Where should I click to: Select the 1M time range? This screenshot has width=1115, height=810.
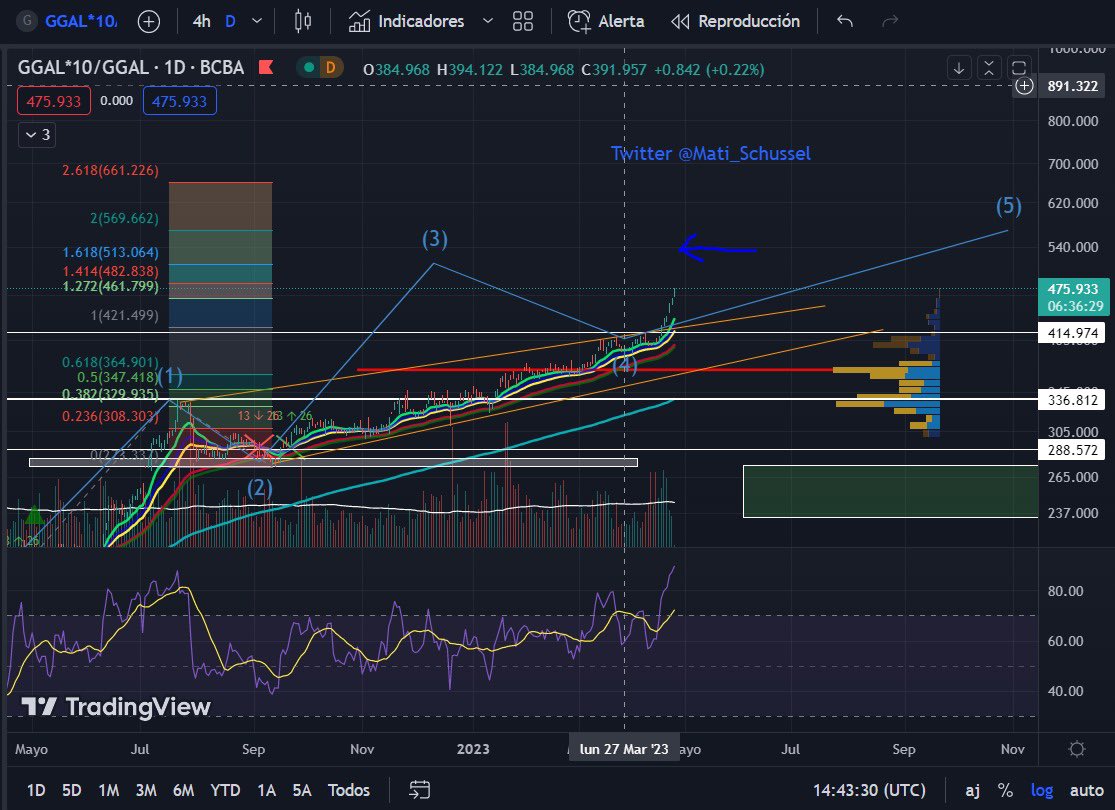(109, 790)
